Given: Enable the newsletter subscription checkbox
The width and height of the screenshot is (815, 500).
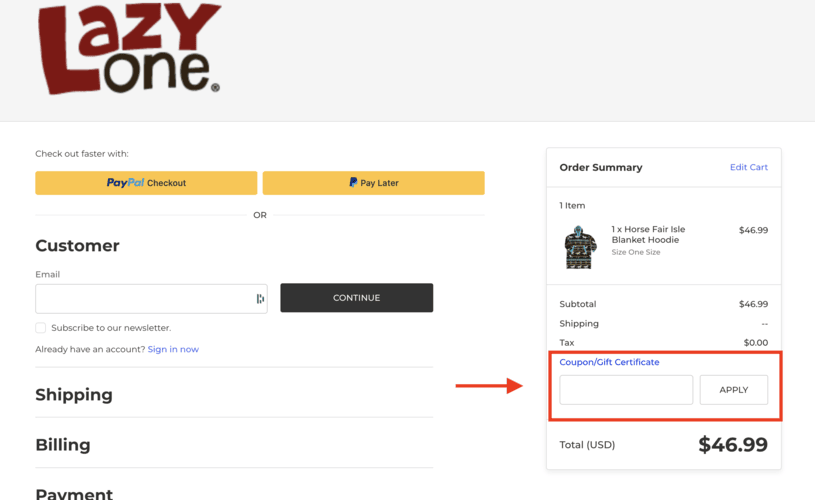Looking at the screenshot, I should click(x=41, y=328).
